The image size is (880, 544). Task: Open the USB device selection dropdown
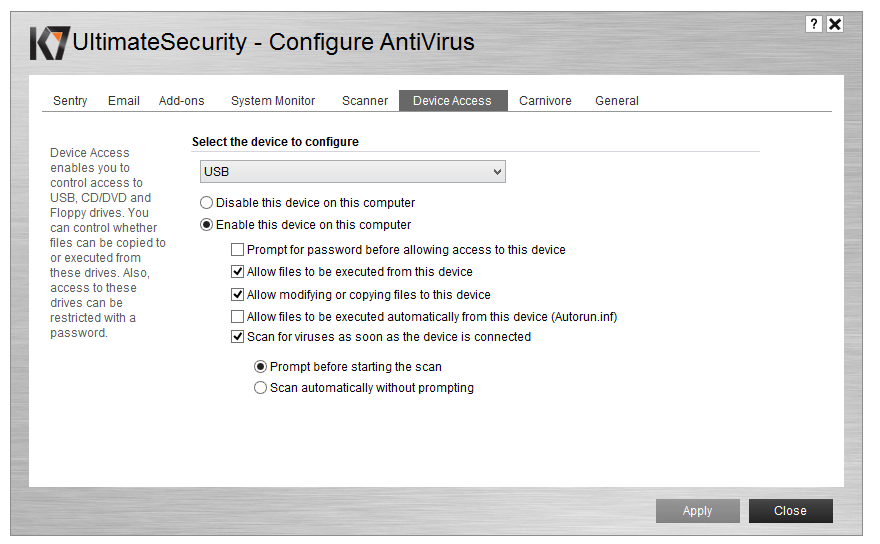tap(353, 172)
